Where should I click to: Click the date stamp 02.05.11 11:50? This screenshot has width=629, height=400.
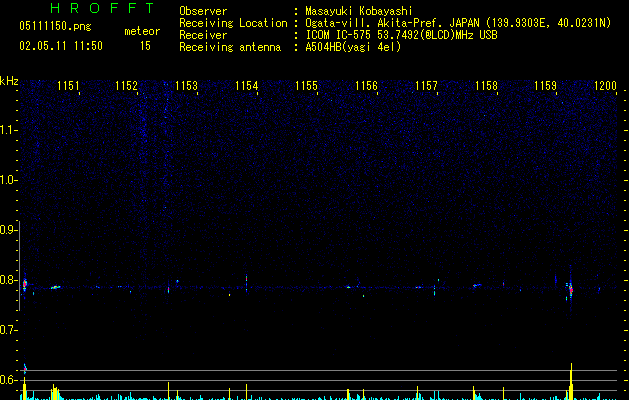pos(61,46)
